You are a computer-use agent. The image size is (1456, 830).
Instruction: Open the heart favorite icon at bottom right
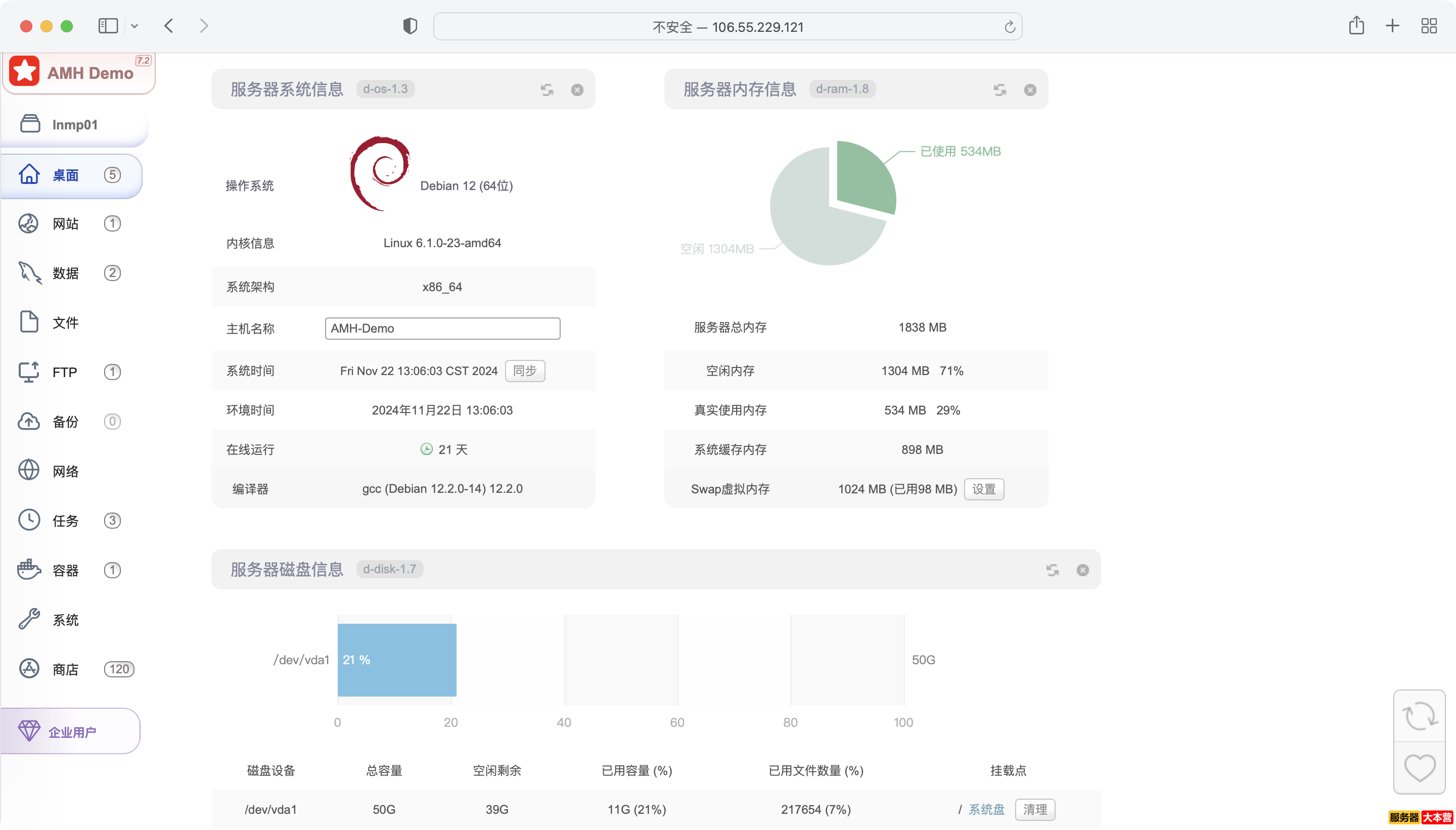[1419, 767]
